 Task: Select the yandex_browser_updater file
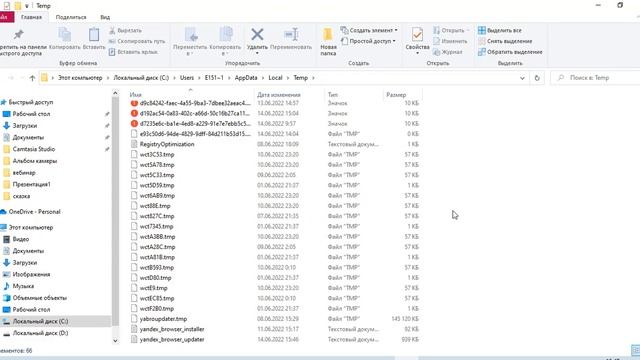coord(172,340)
